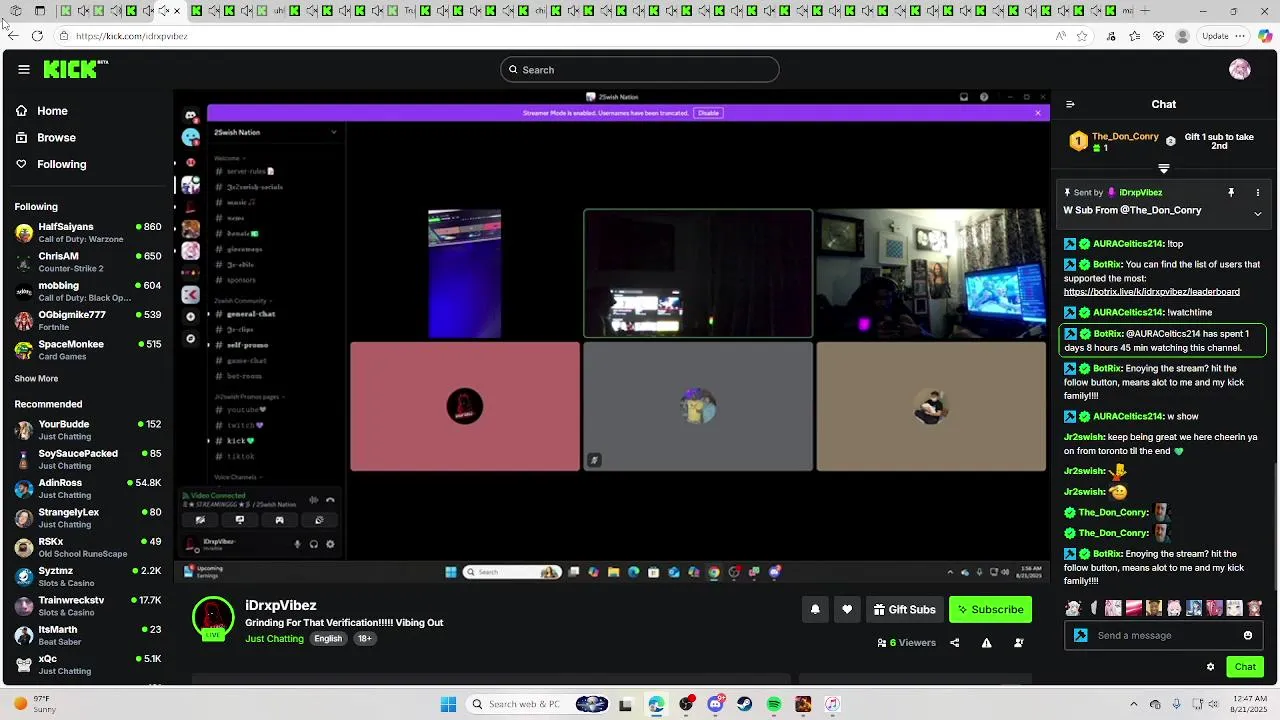The width and height of the screenshot is (1280, 720).
Task: Open the botrix leaderboard link in chat
Action: [x=1151, y=292]
